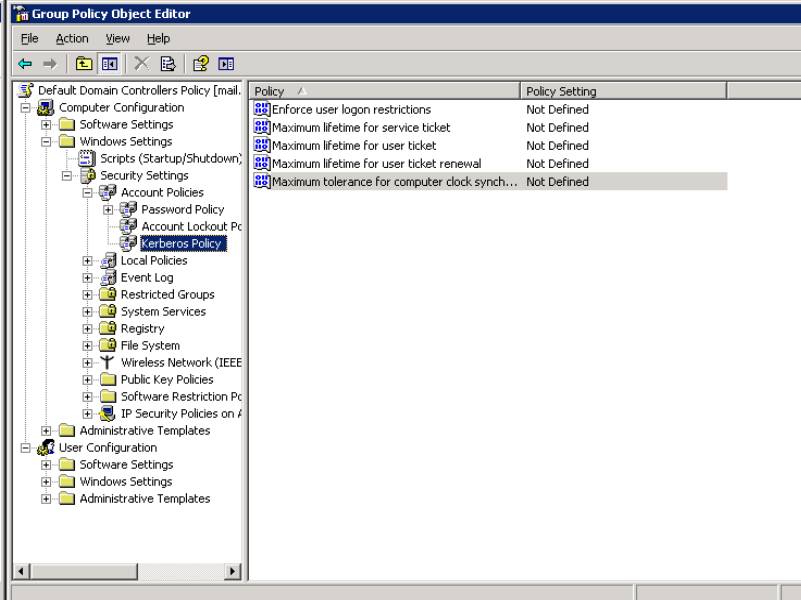Click the Account Lockout Policy icon
Image resolution: width=801 pixels, height=600 pixels.
(128, 226)
